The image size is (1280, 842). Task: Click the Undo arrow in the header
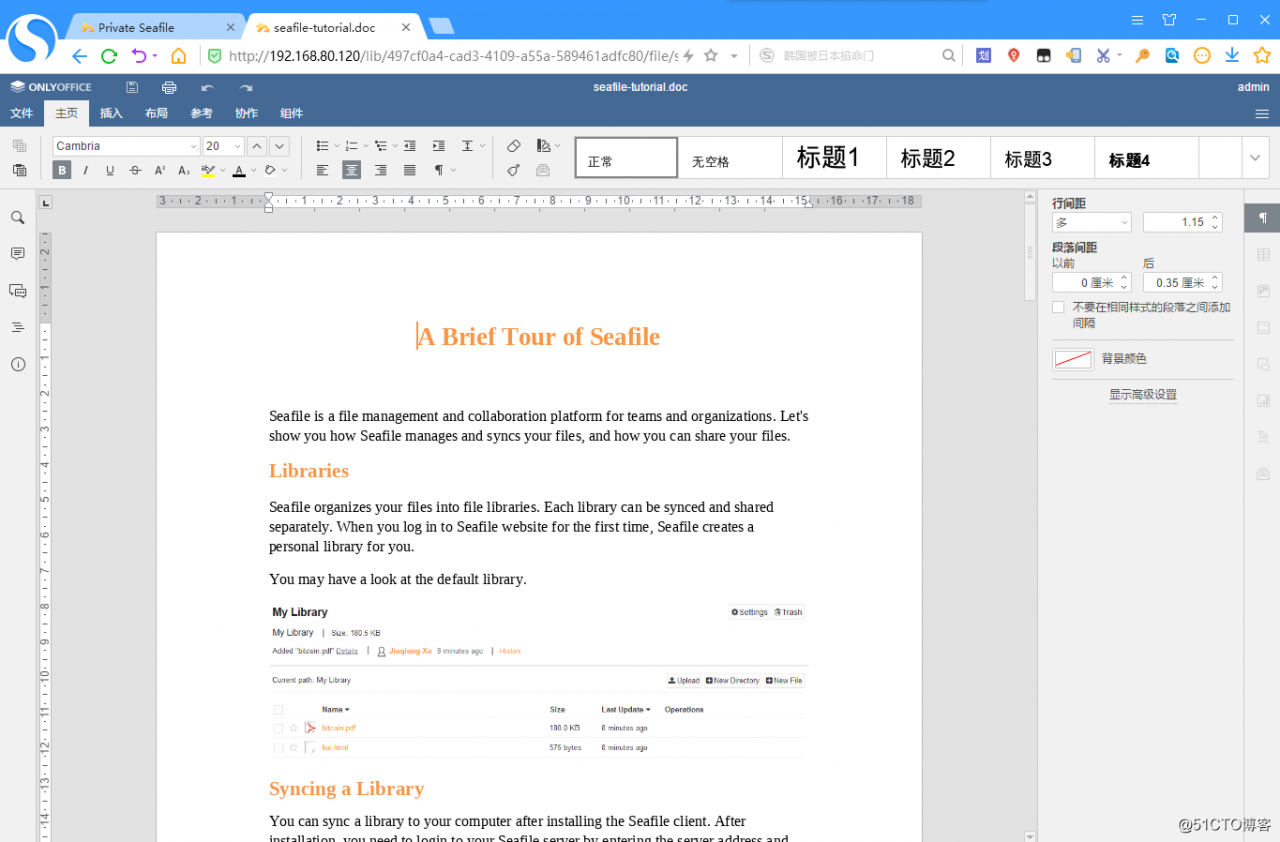(206, 87)
